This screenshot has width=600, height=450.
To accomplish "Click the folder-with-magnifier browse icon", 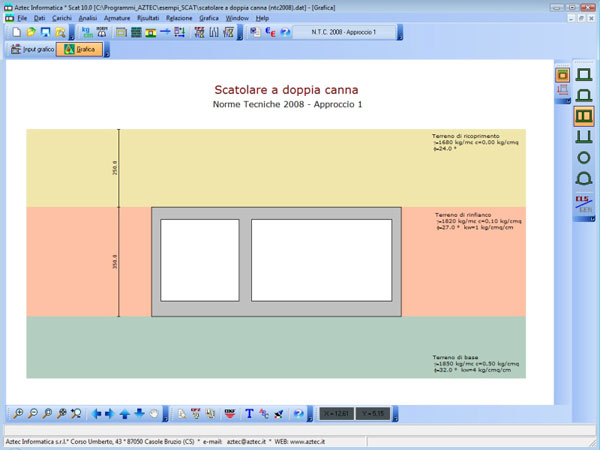I will pos(60,33).
